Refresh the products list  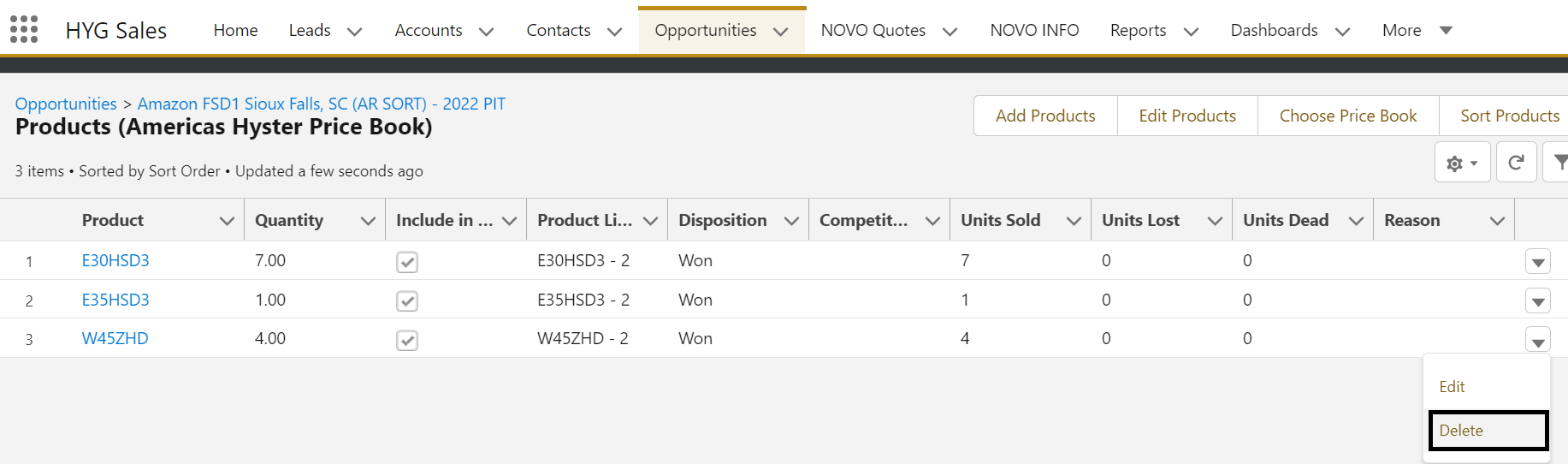(1516, 163)
